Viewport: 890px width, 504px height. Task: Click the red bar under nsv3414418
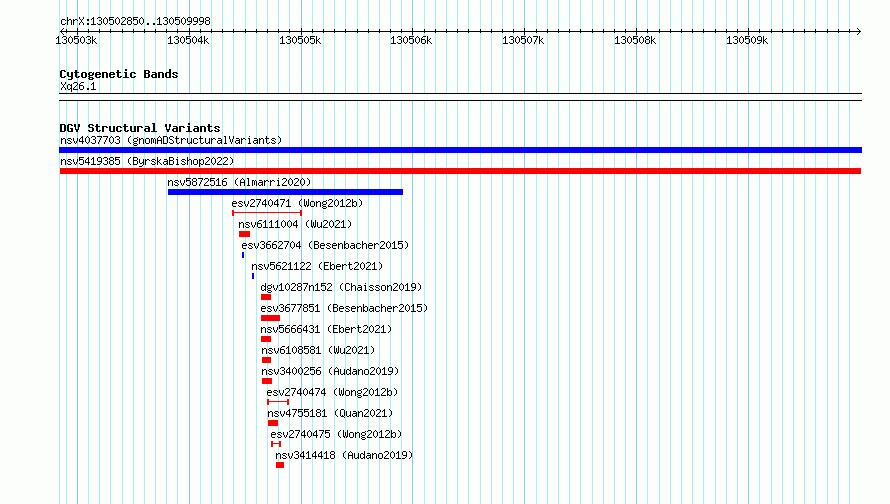point(280,465)
